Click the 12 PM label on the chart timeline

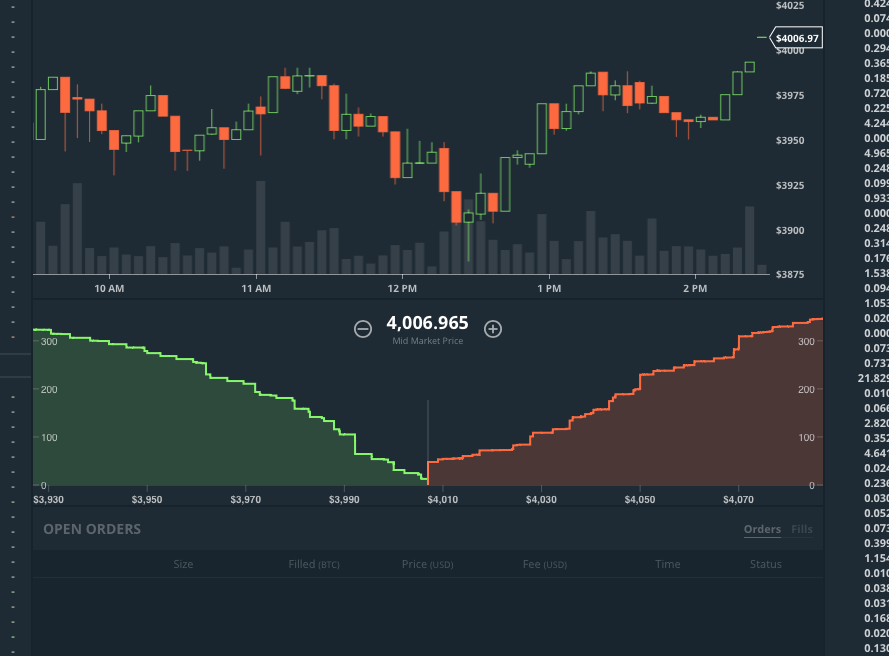403,287
